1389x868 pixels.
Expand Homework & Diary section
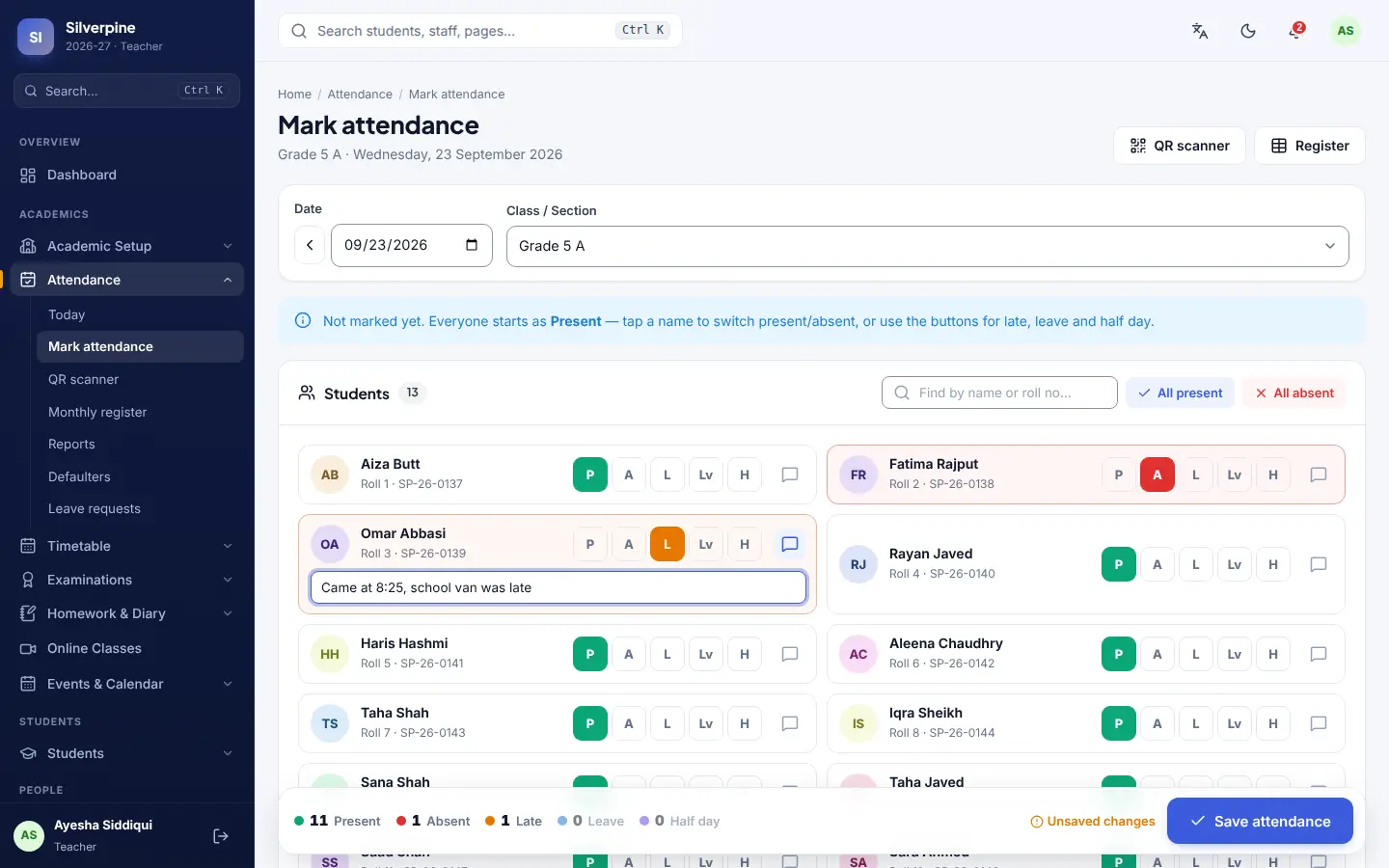click(x=126, y=613)
